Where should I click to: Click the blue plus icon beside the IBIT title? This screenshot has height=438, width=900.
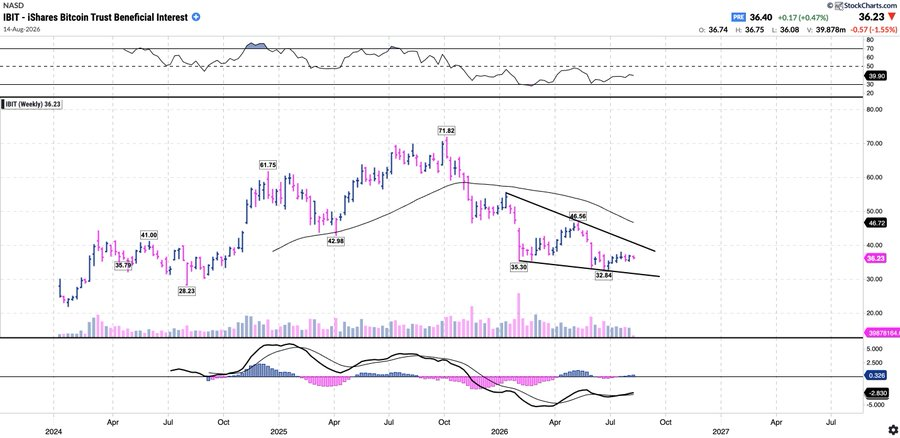click(x=196, y=17)
